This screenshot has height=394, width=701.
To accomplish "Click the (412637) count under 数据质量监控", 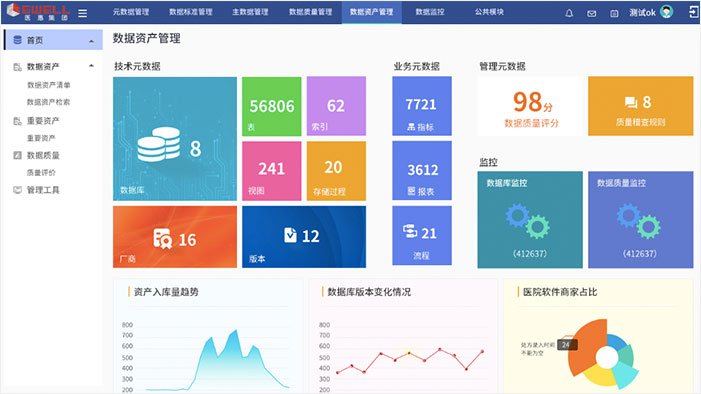I will point(640,254).
